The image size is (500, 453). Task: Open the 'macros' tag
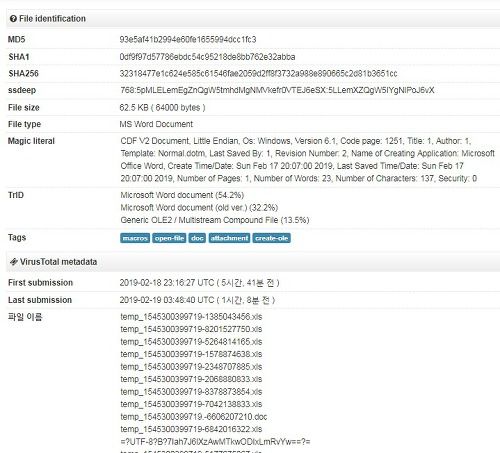coord(135,238)
